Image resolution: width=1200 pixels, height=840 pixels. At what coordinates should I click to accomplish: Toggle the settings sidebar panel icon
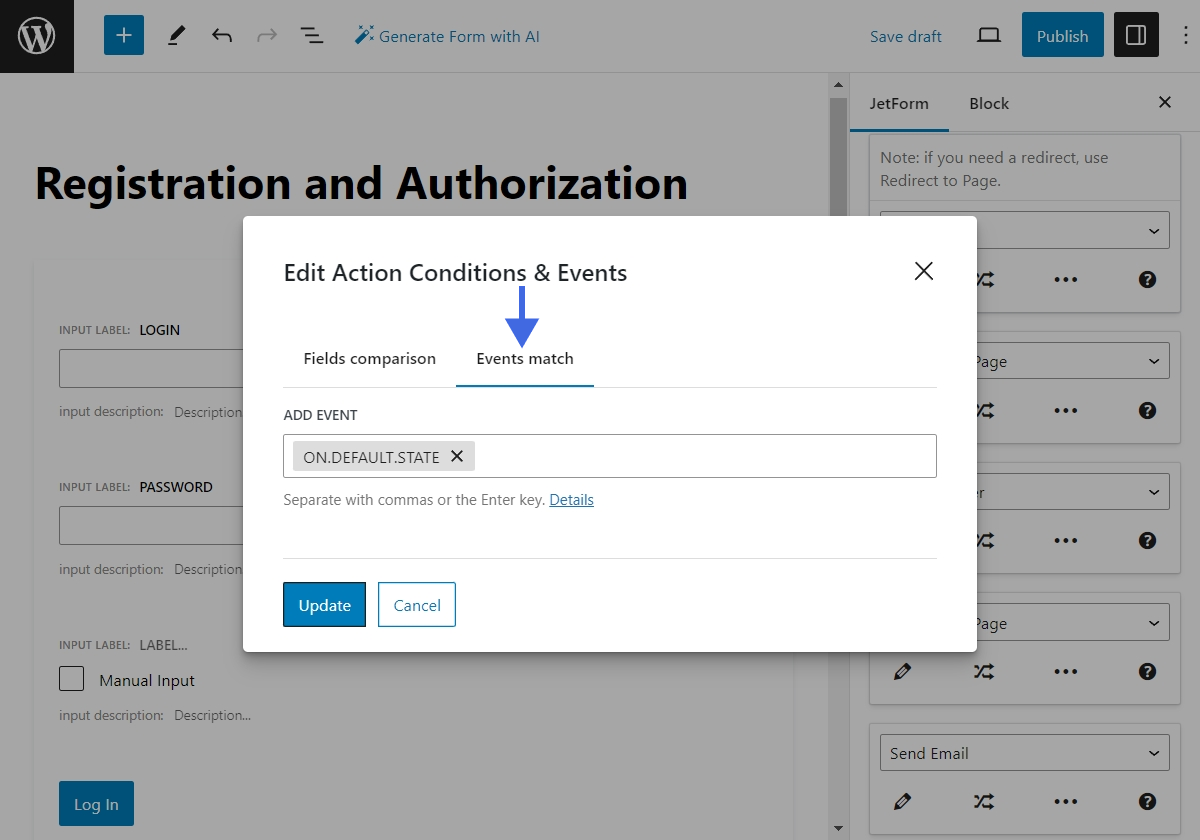[1136, 35]
